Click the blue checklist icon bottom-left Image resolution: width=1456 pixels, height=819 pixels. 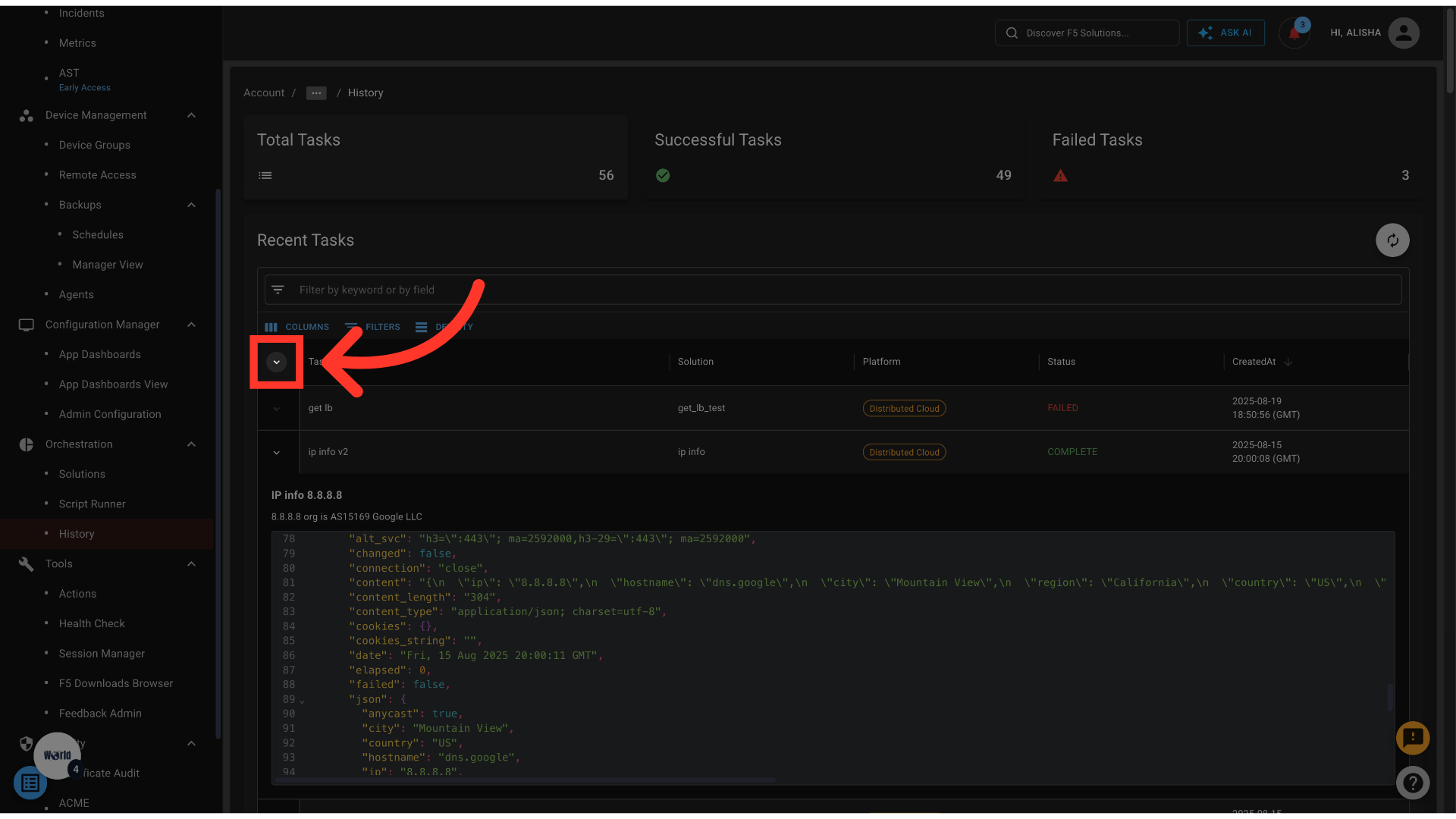30,783
